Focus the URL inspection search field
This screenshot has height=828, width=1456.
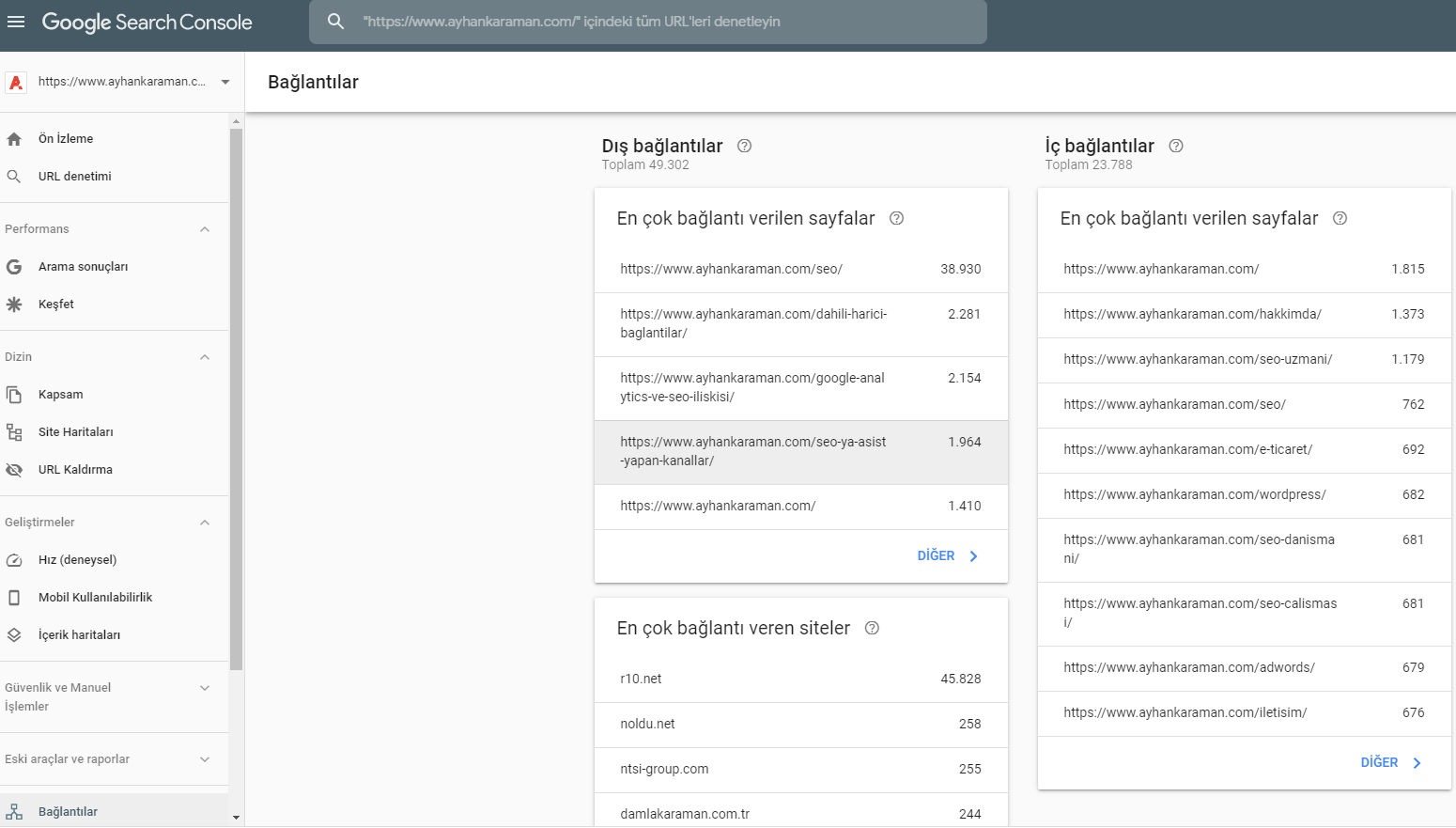click(x=648, y=22)
